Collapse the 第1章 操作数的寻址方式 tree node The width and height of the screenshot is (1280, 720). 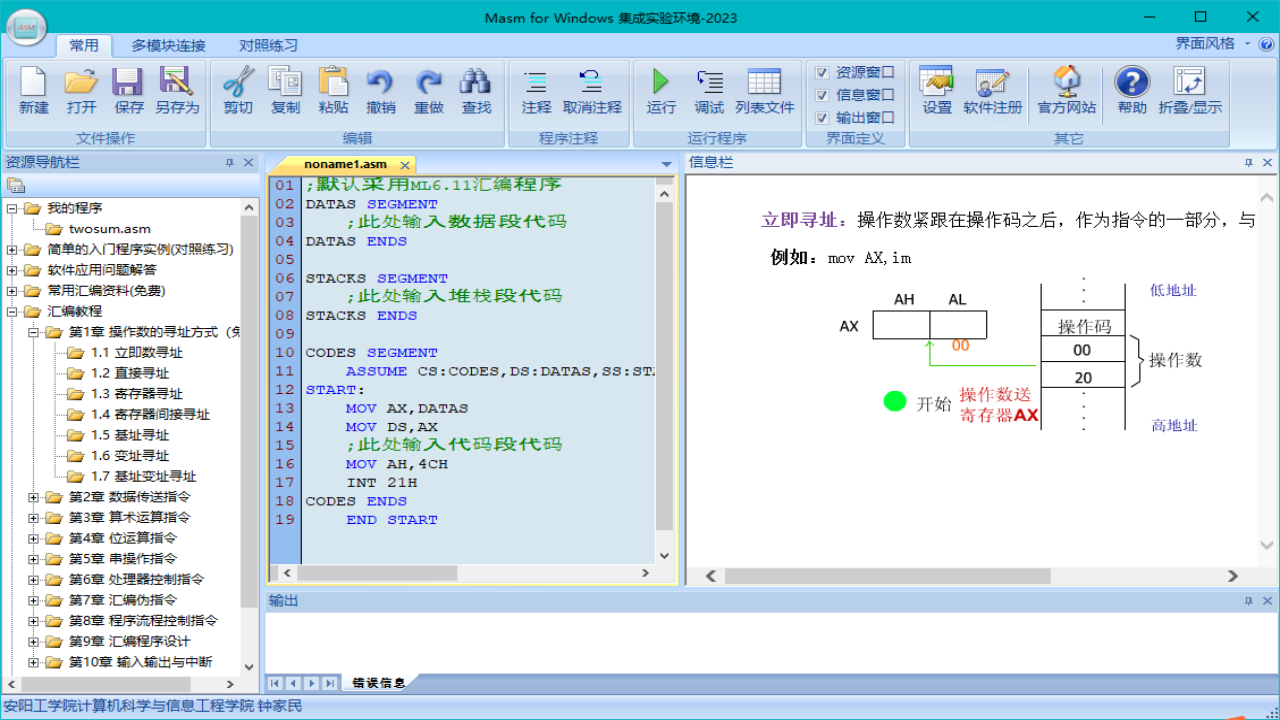[31, 332]
